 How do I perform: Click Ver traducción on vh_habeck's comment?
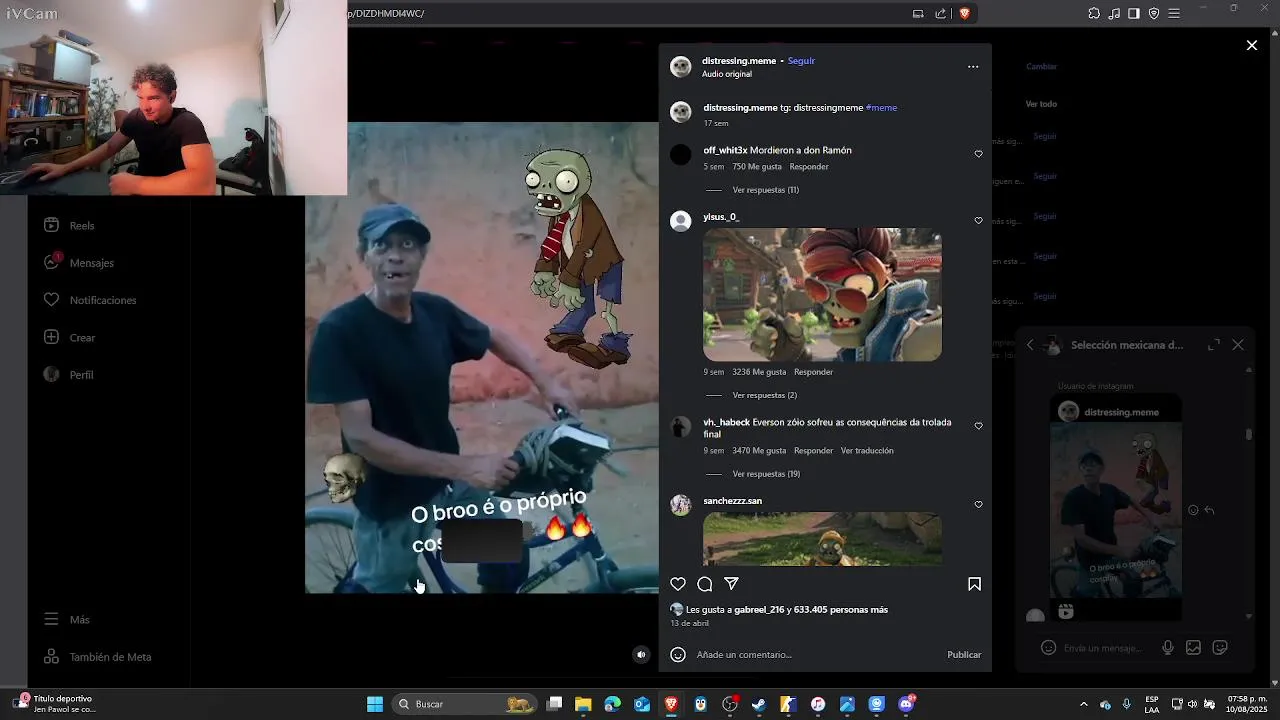coord(867,451)
